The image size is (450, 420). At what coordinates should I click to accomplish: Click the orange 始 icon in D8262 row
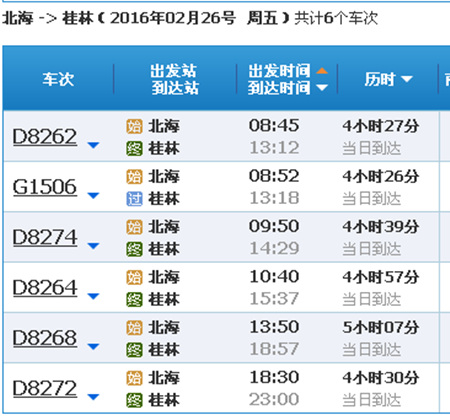point(134,127)
